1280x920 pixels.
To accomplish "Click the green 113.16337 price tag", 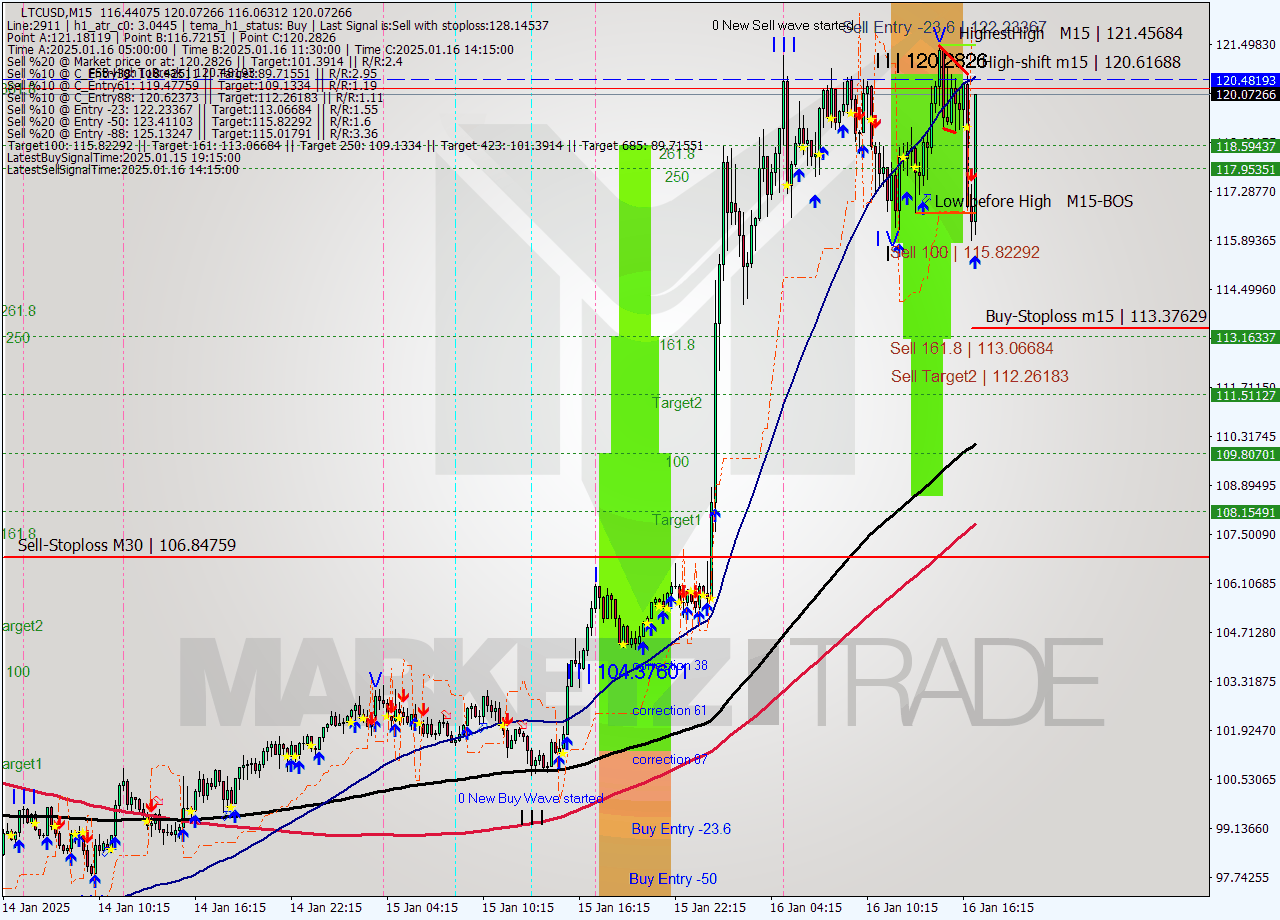I will (1244, 337).
